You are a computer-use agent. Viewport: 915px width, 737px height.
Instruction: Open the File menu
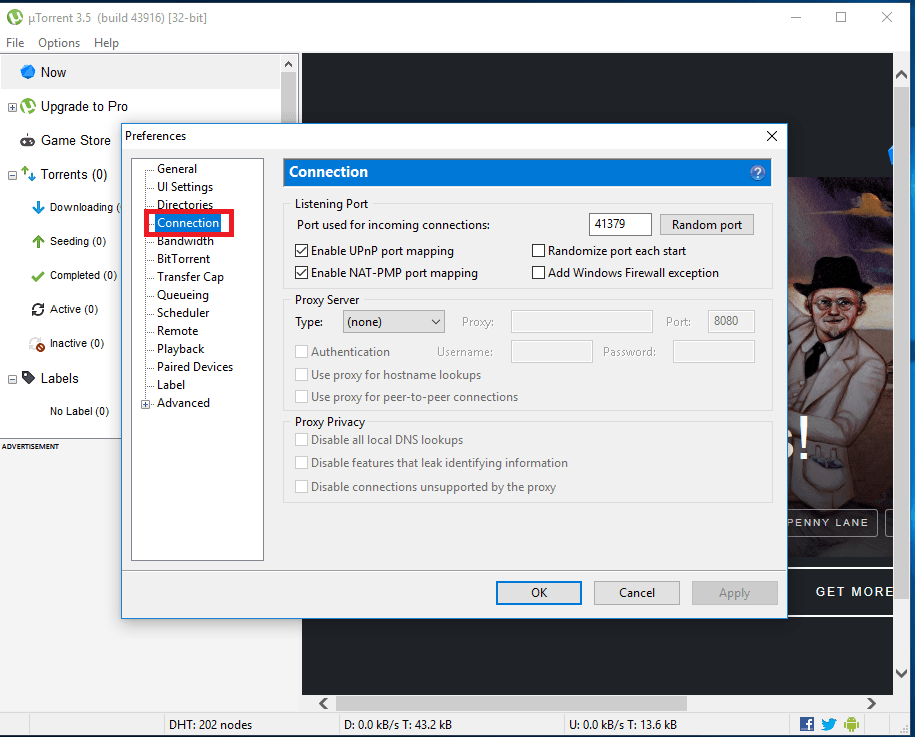(x=15, y=43)
